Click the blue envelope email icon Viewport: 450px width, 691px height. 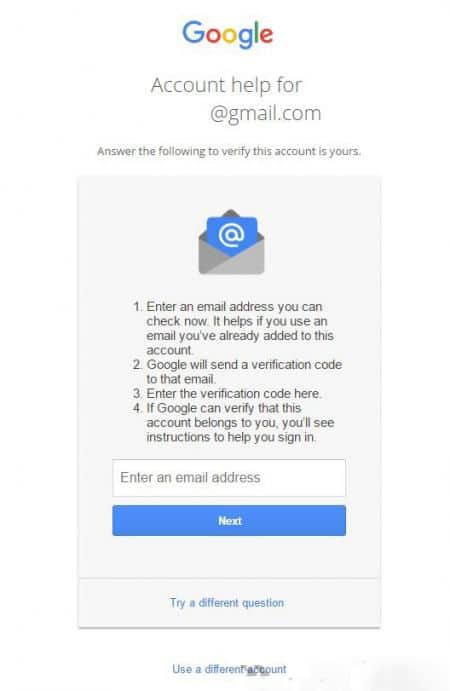click(x=231, y=242)
